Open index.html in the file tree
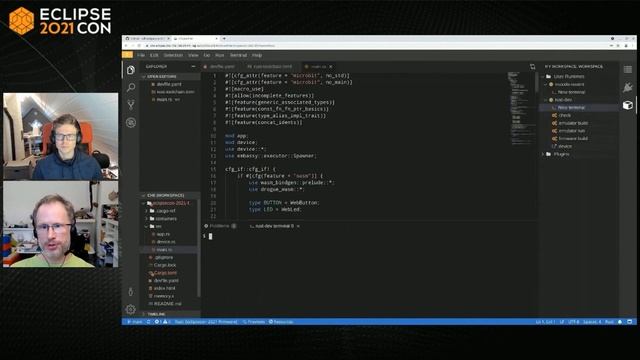640x360 pixels. (164, 288)
